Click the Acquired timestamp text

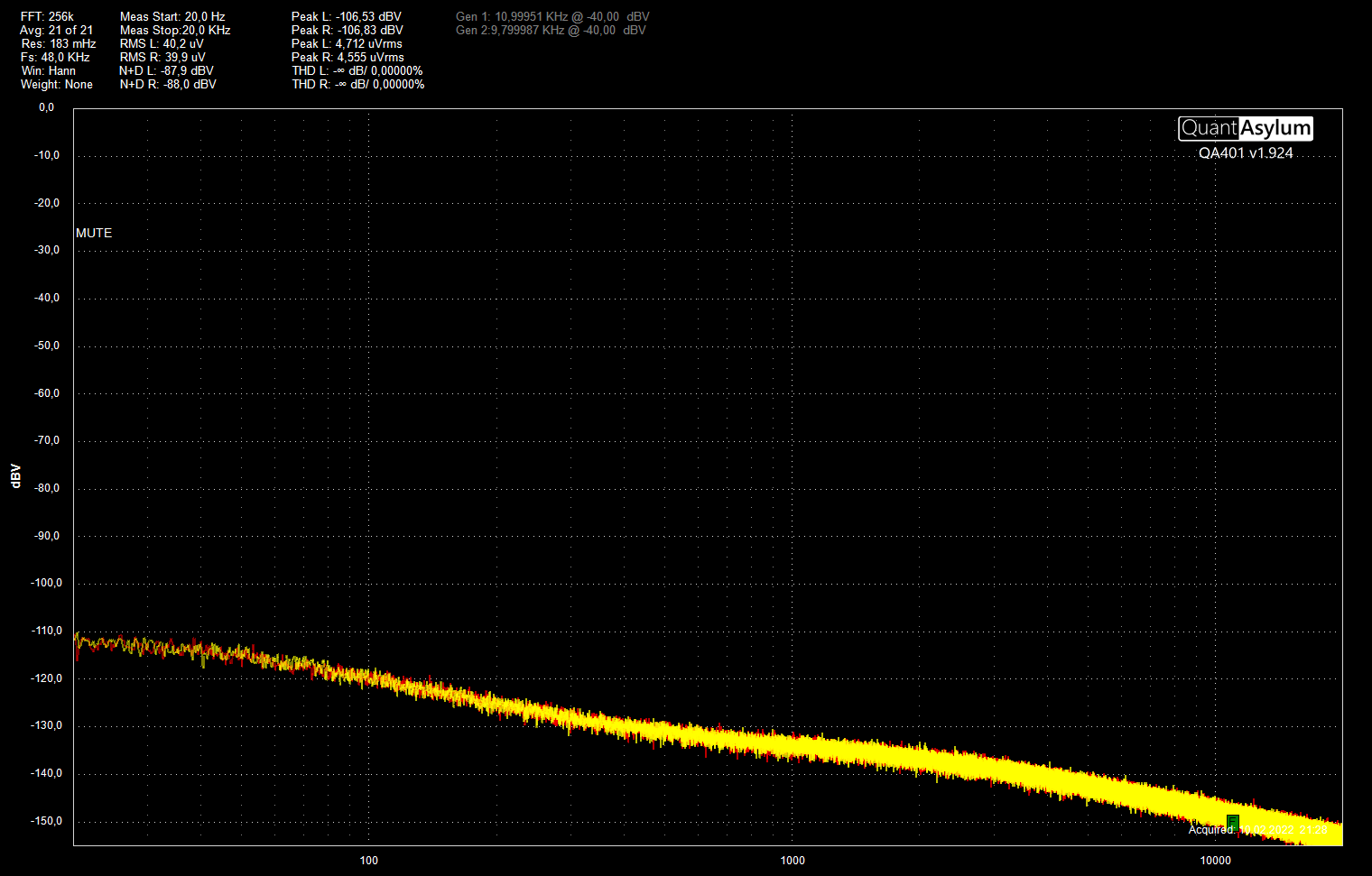1258,830
